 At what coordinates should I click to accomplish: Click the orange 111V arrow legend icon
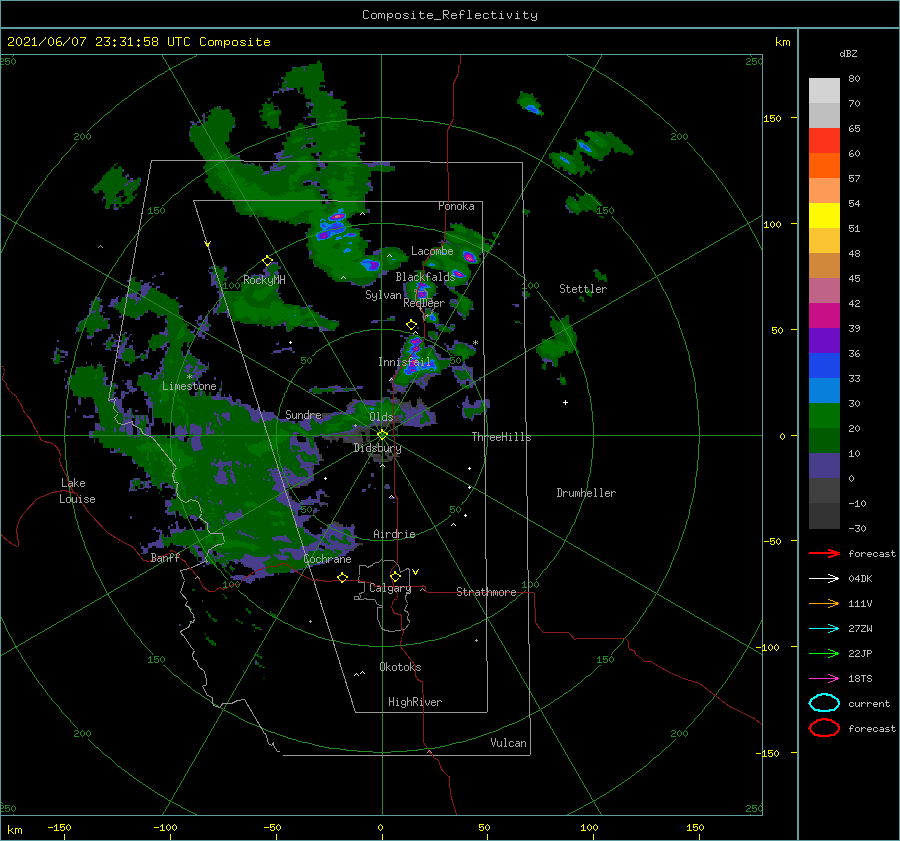[824, 603]
